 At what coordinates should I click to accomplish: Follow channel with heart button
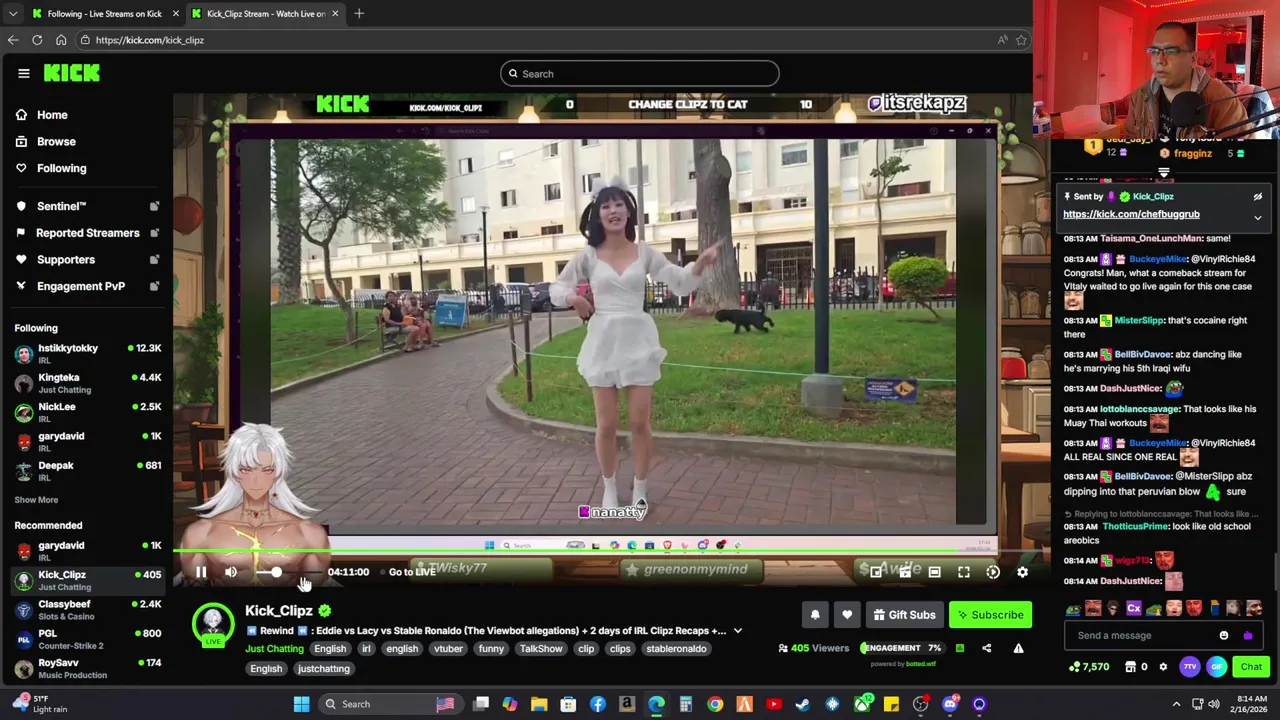847,615
